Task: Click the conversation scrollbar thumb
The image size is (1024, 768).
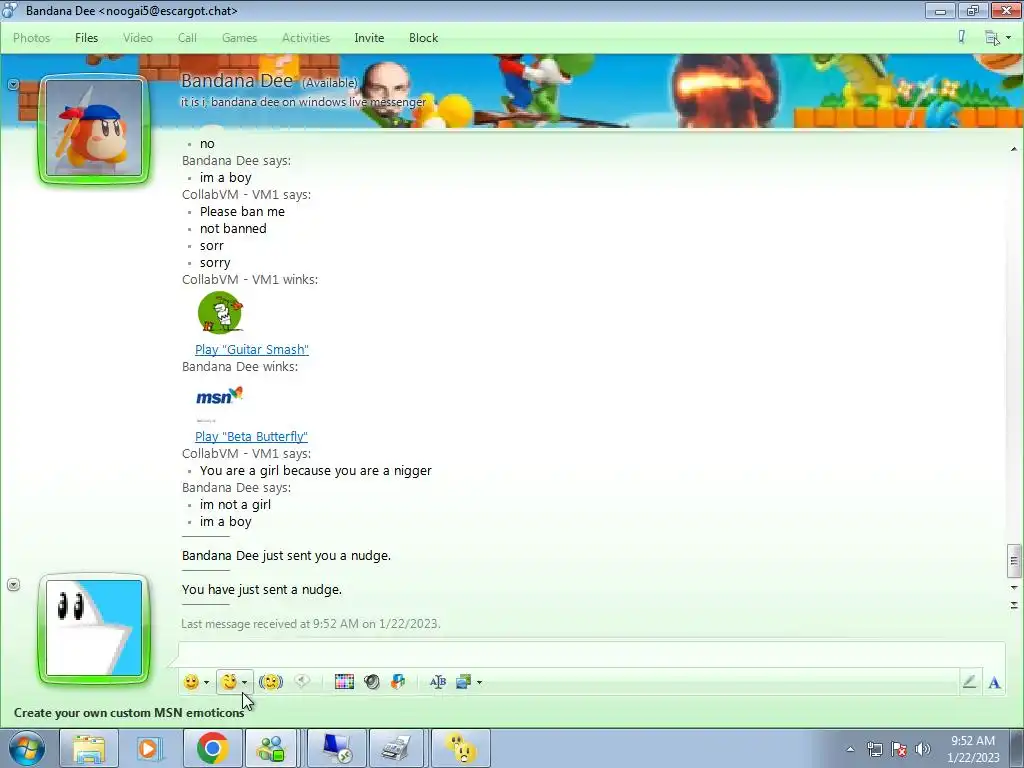Action: [1014, 561]
